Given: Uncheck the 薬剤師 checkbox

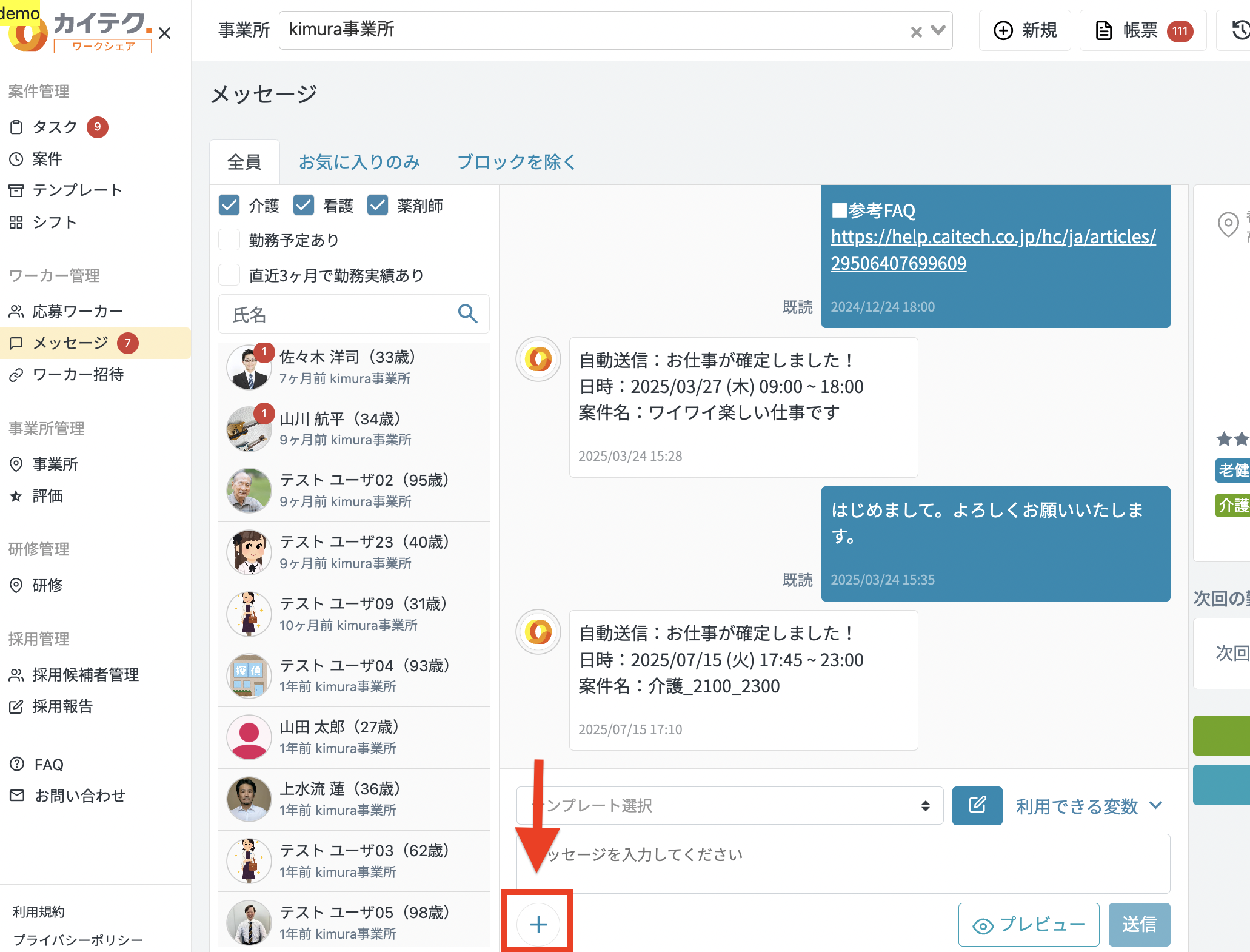Looking at the screenshot, I should coord(378,206).
